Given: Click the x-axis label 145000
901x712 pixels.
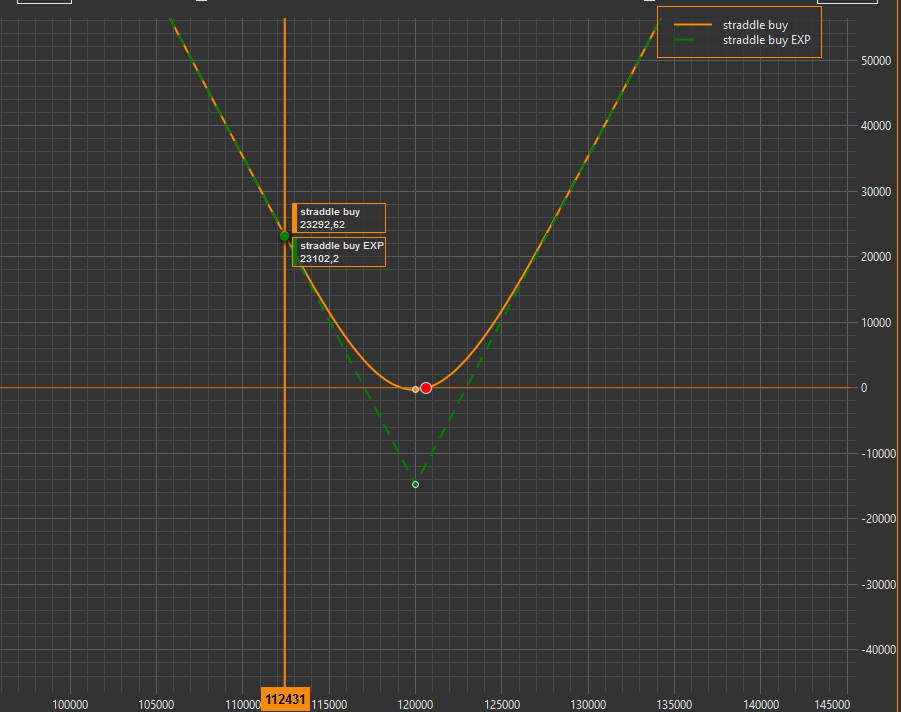Looking at the screenshot, I should pyautogui.click(x=832, y=705).
